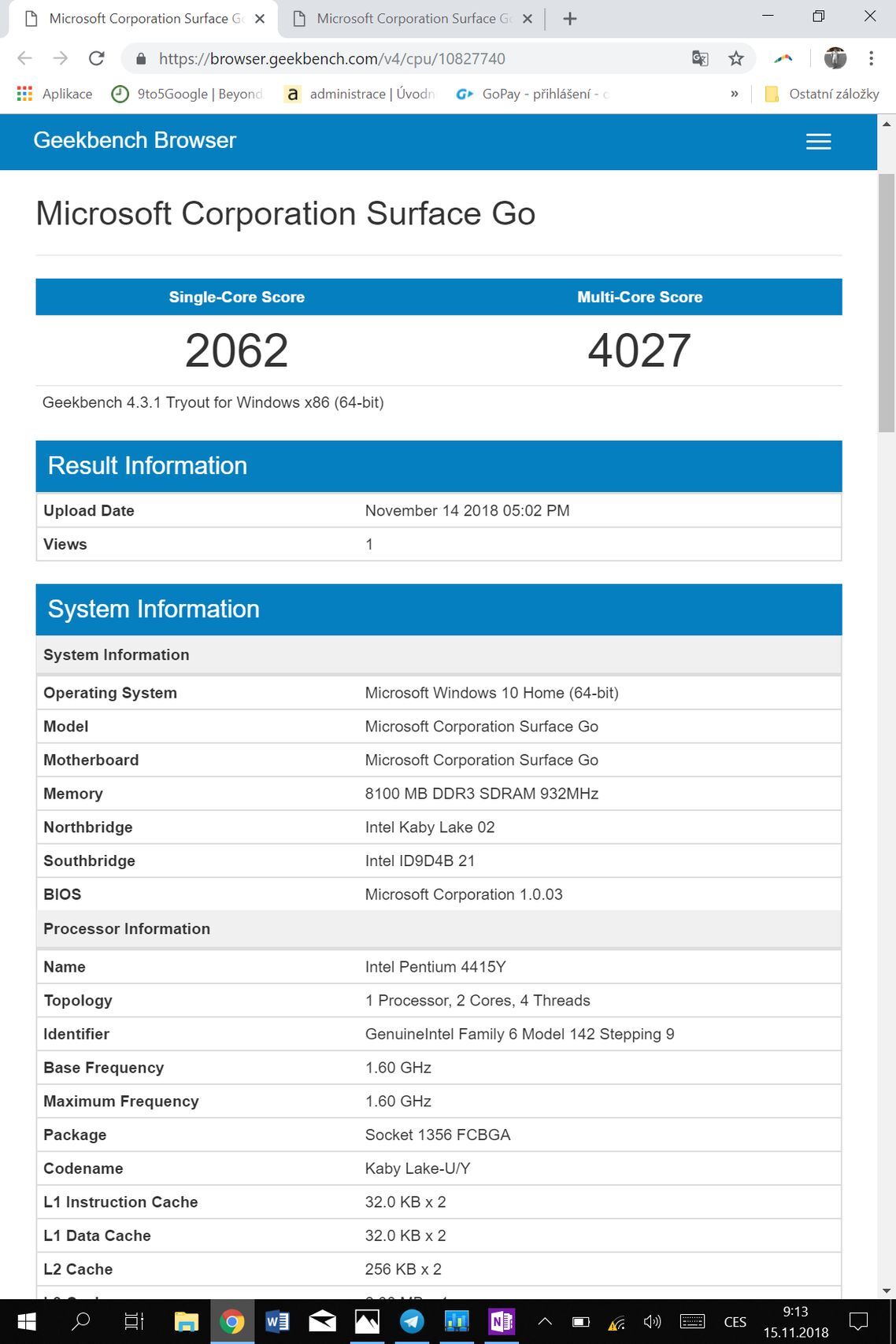Screen dimensions: 896x1344
Task: Click the scrollbar down arrow
Action: [887, 1290]
